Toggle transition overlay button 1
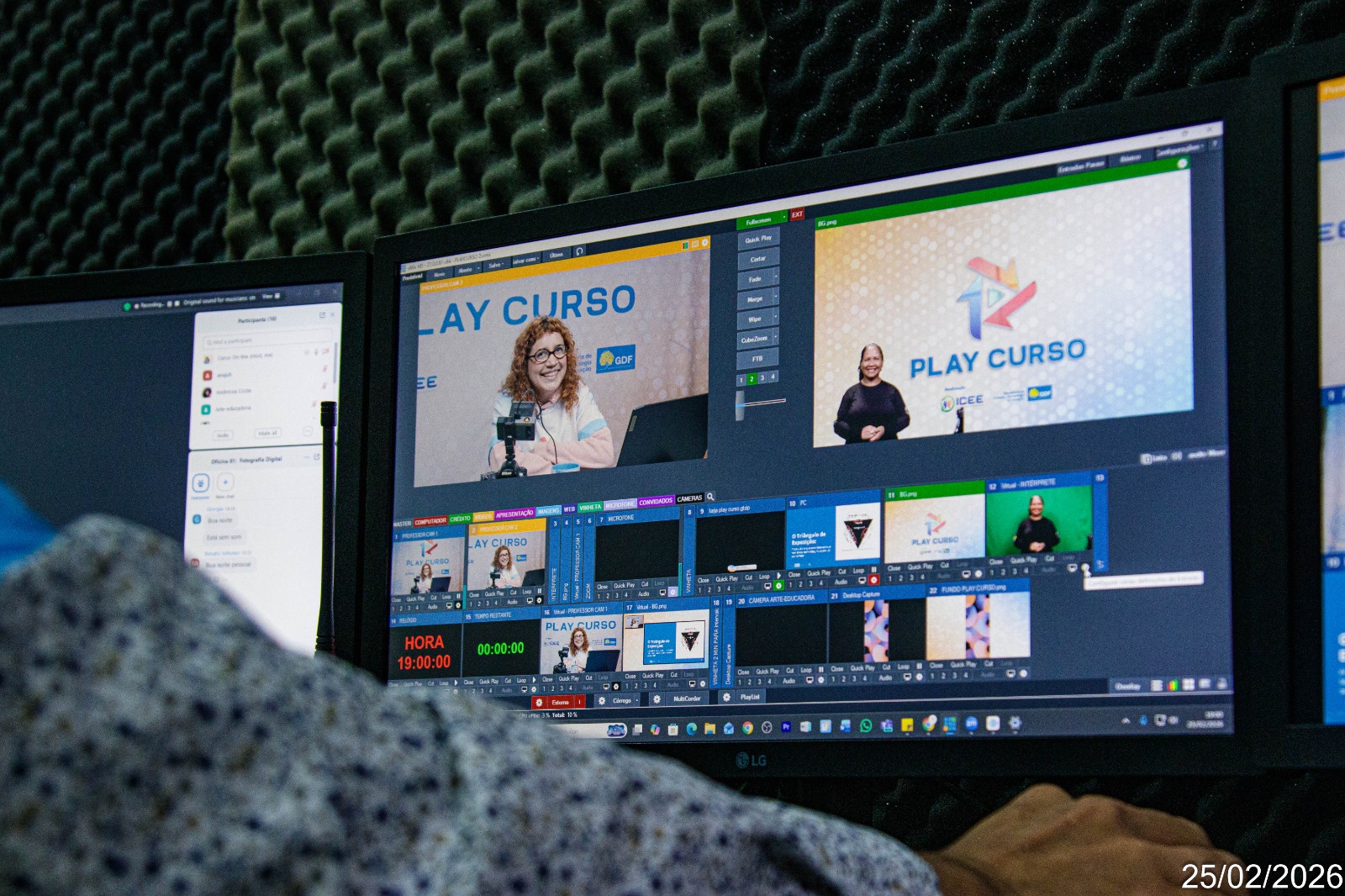1345x896 pixels. [x=741, y=380]
